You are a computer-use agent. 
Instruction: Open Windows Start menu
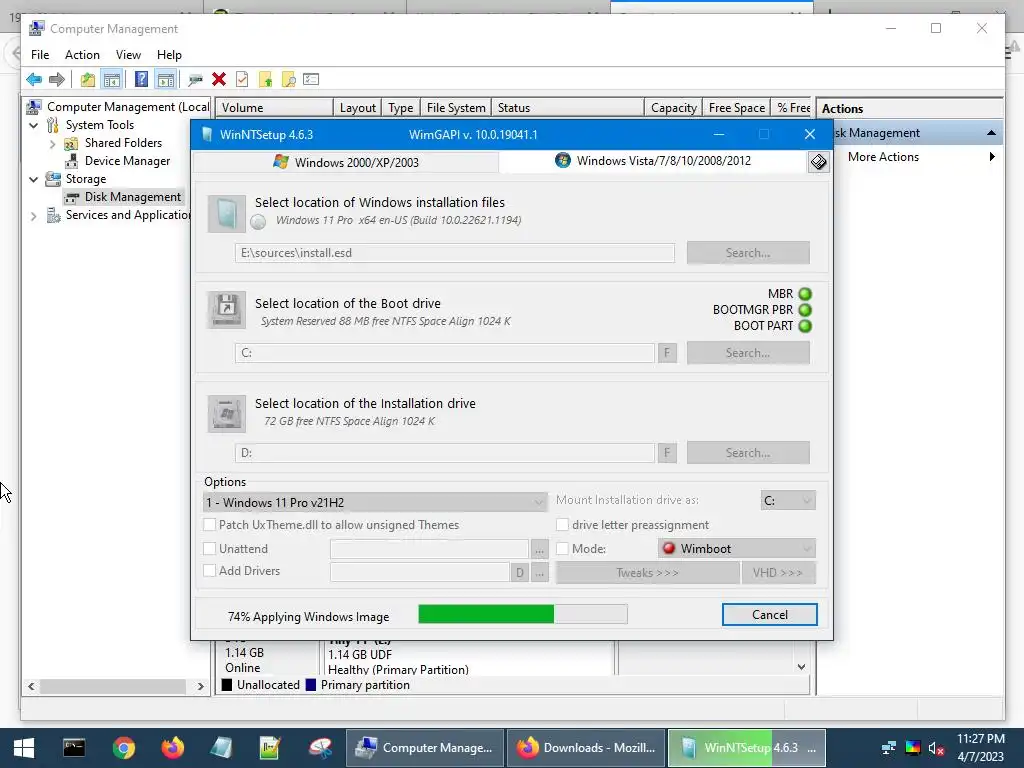24,748
